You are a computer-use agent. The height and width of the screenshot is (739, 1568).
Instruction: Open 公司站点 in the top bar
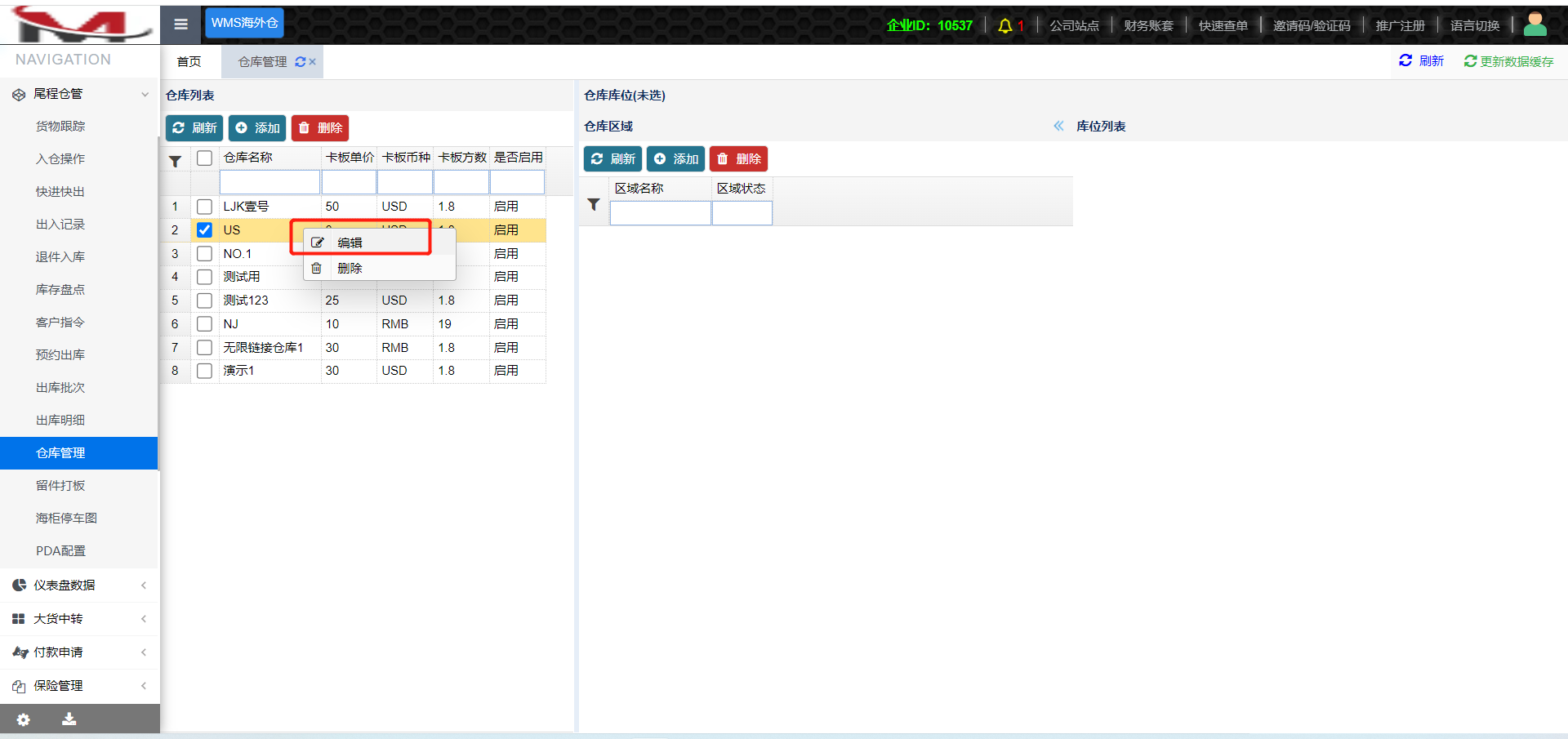coord(1075,26)
